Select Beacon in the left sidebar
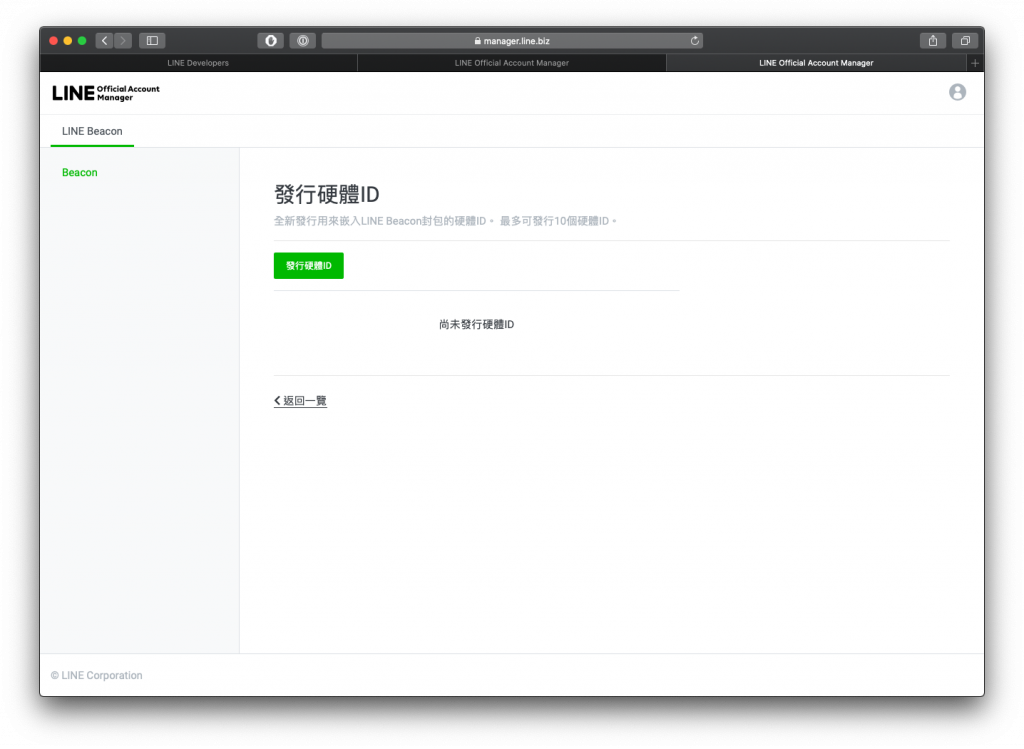 tap(80, 172)
